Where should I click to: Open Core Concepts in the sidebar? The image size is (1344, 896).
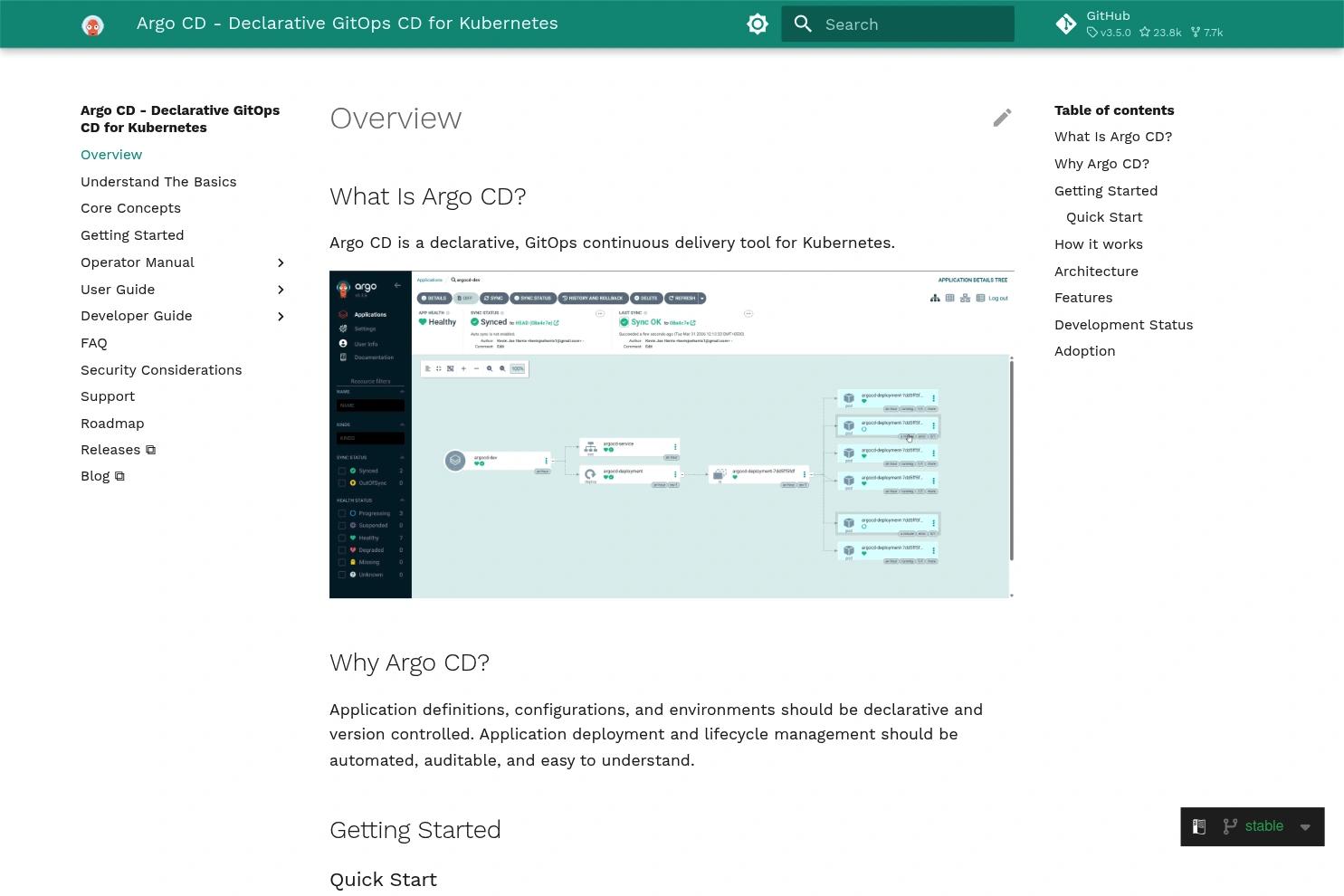(130, 208)
